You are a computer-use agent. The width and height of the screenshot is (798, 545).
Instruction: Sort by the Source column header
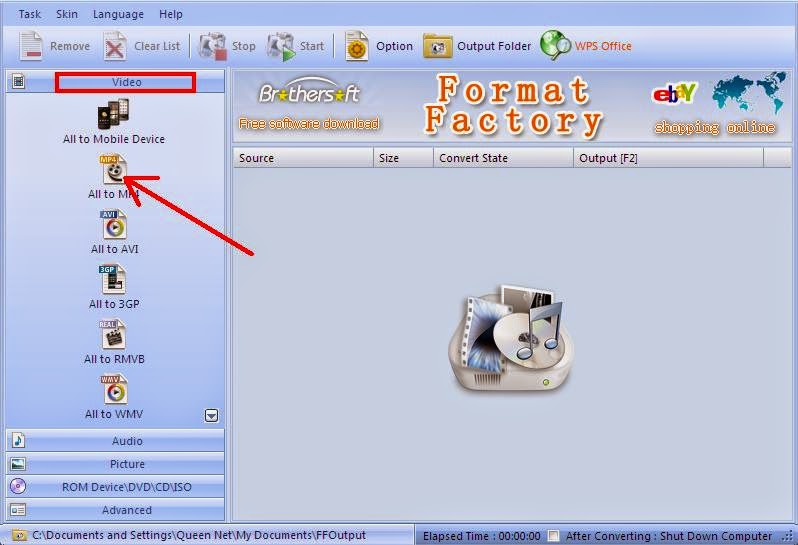pyautogui.click(x=303, y=158)
